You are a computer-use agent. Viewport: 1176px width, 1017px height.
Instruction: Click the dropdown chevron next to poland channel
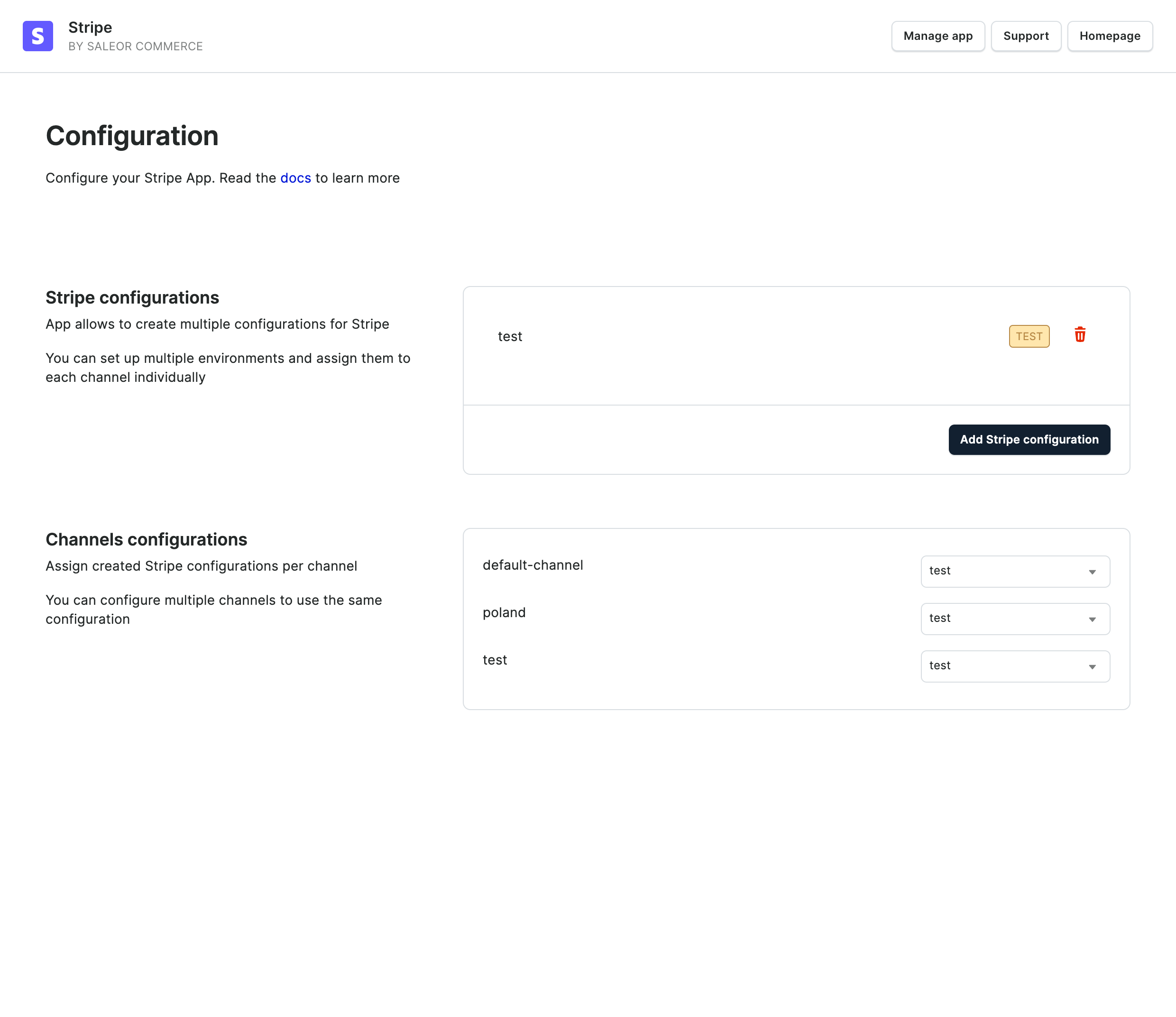click(x=1092, y=619)
